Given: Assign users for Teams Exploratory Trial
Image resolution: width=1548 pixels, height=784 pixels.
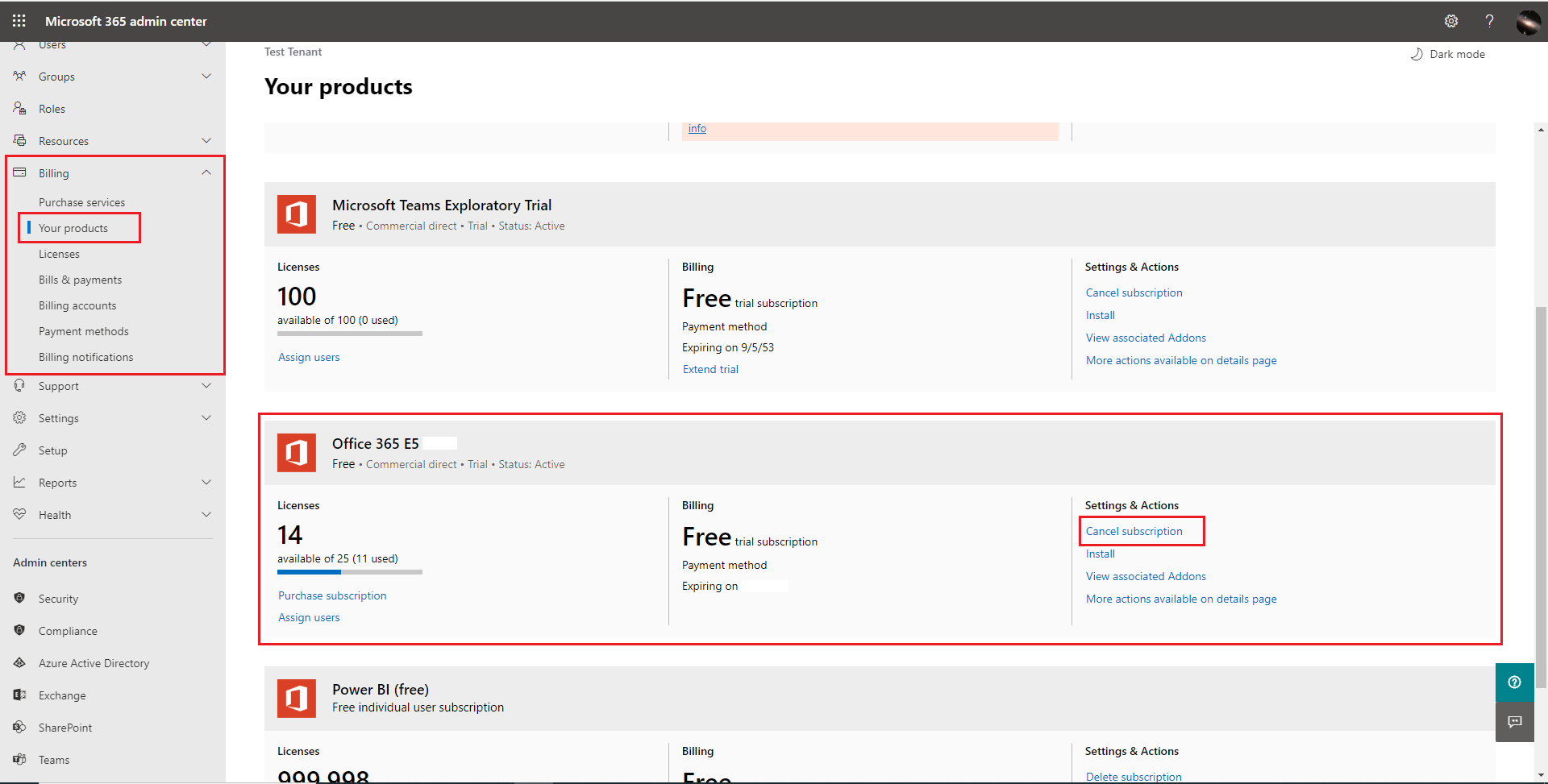Looking at the screenshot, I should coord(309,357).
